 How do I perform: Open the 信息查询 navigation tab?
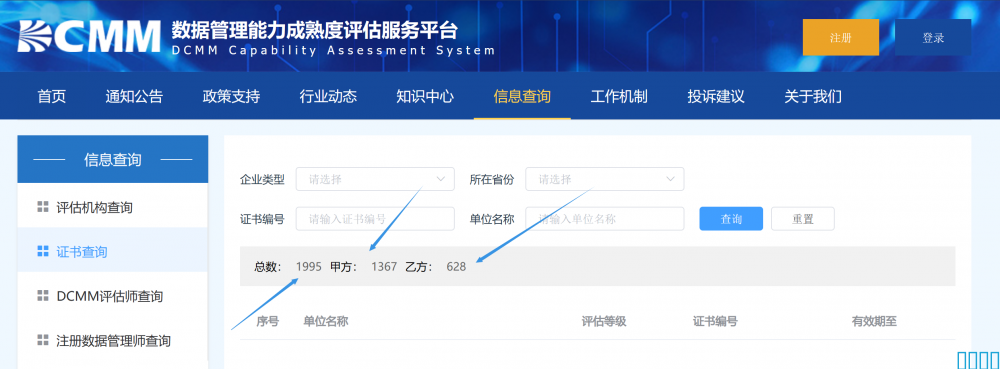pos(522,96)
